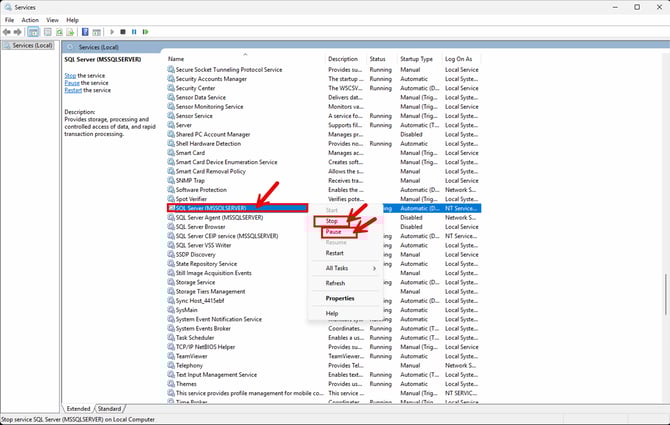Select Services (Local) in the left tree
The height and width of the screenshot is (425, 670).
click(30, 46)
